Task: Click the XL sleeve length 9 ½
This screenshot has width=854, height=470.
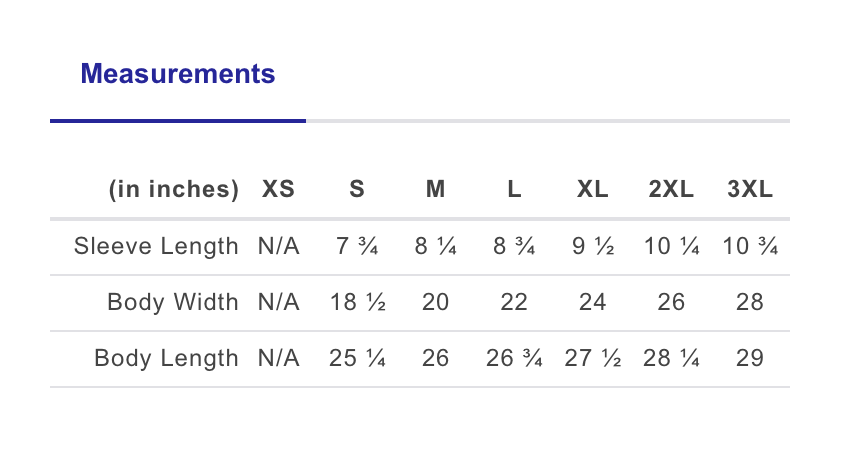Action: click(593, 246)
